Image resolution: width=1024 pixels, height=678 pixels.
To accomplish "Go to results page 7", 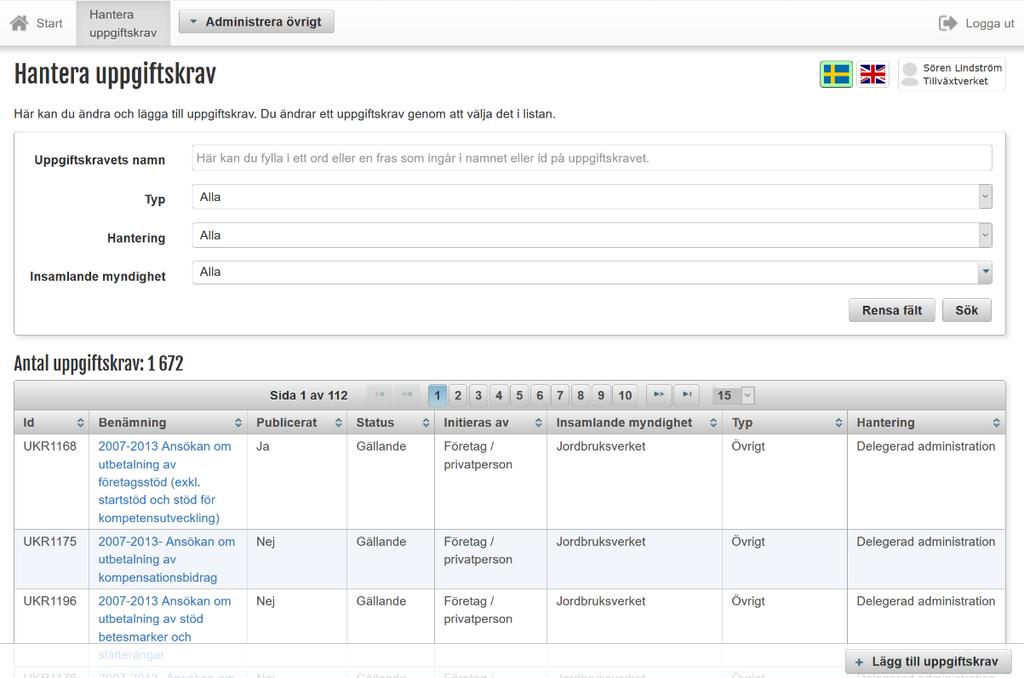I will 560,395.
